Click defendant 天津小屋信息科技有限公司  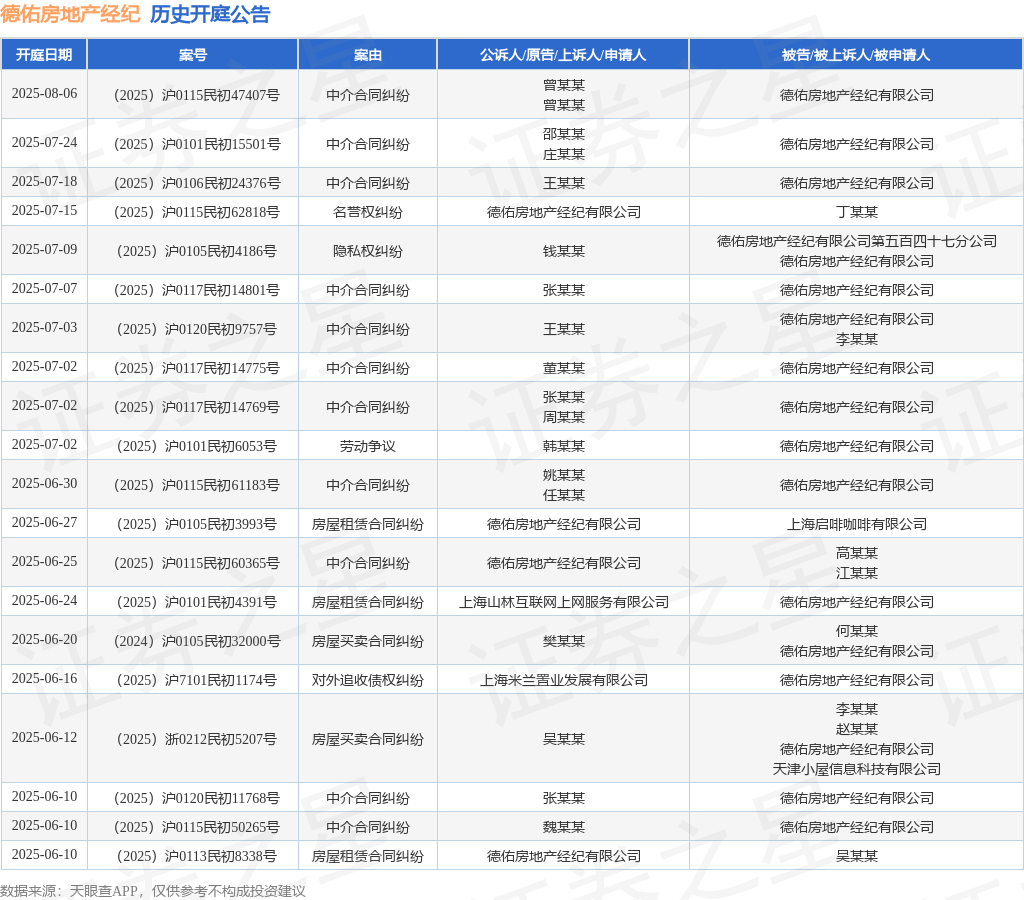point(857,769)
